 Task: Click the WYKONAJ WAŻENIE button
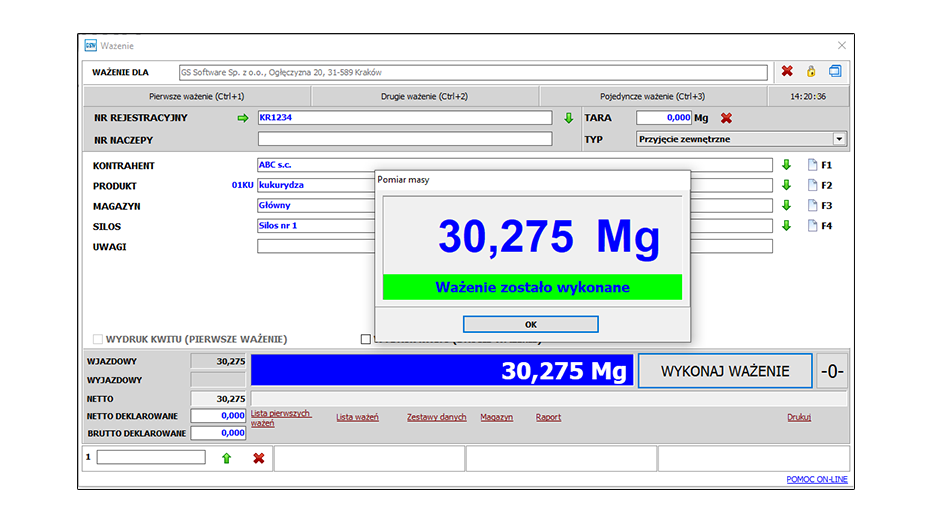(725, 371)
